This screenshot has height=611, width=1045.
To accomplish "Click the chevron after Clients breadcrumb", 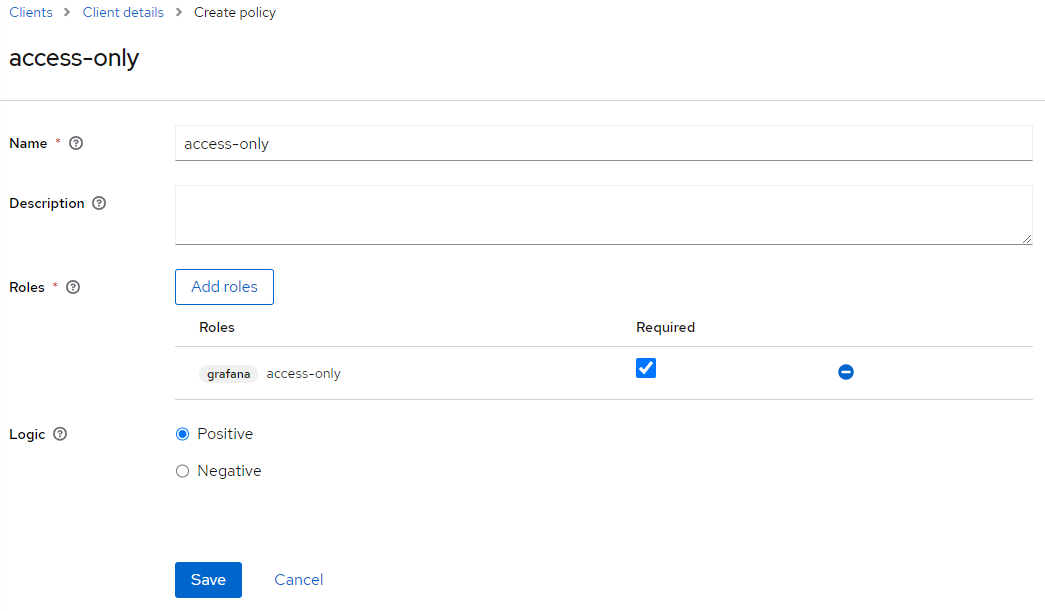I will coord(67,13).
